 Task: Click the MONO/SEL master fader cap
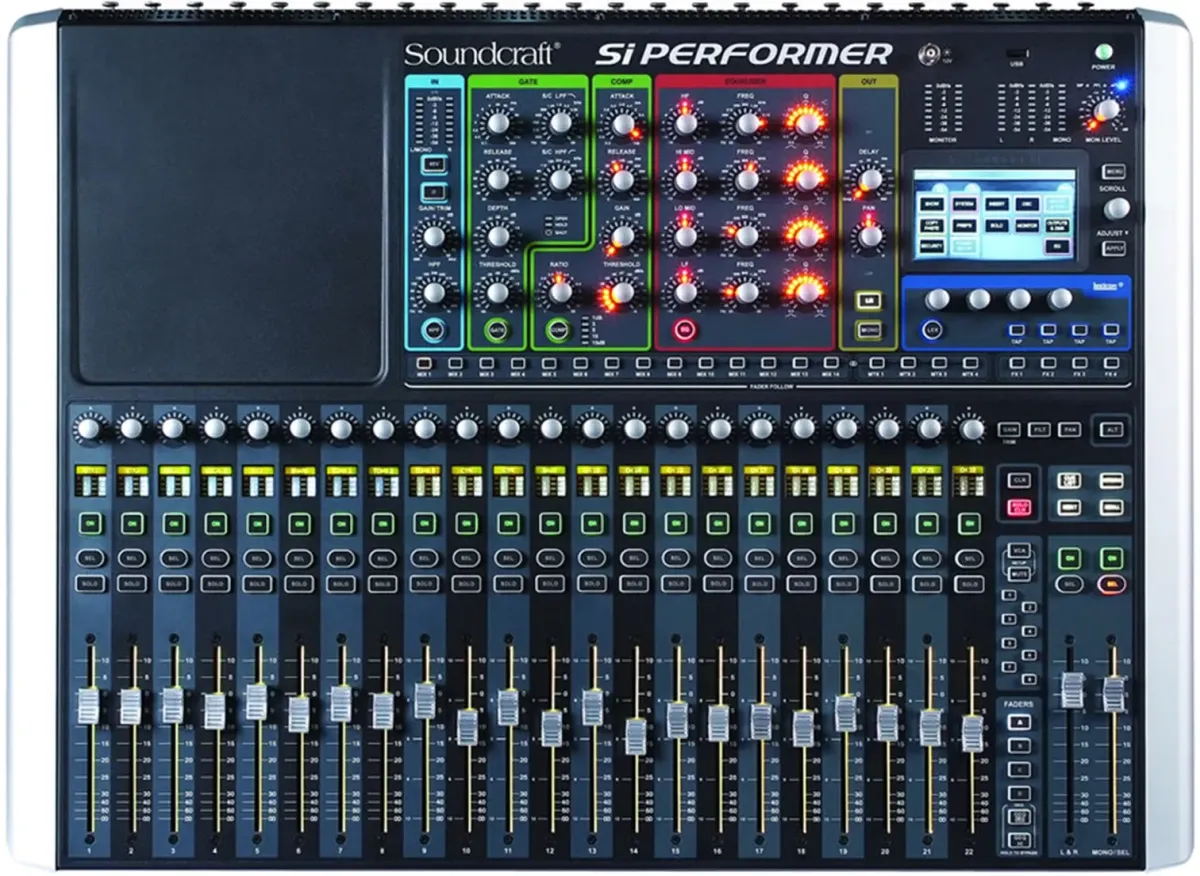click(x=1113, y=693)
